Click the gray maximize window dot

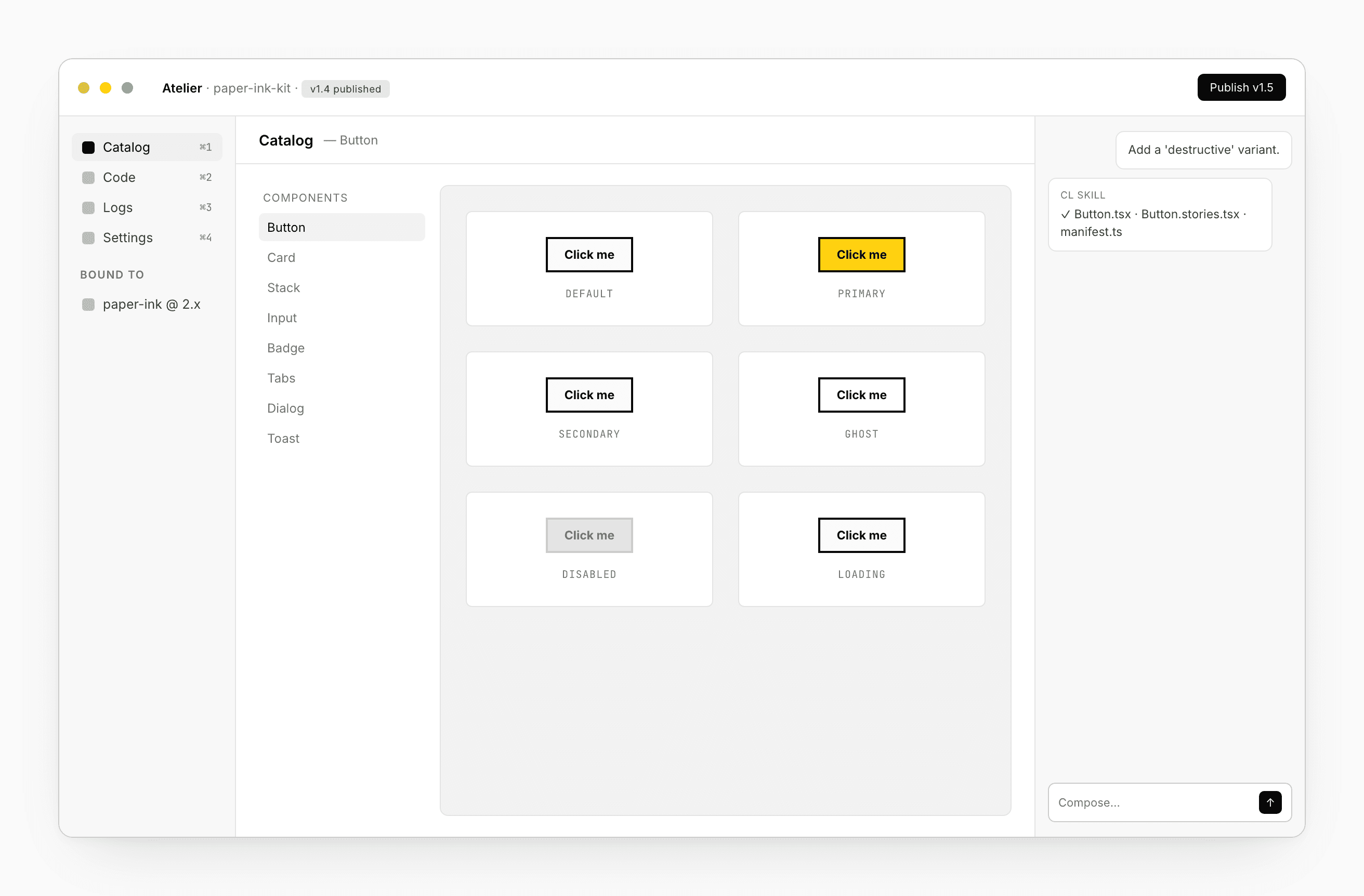coord(127,88)
